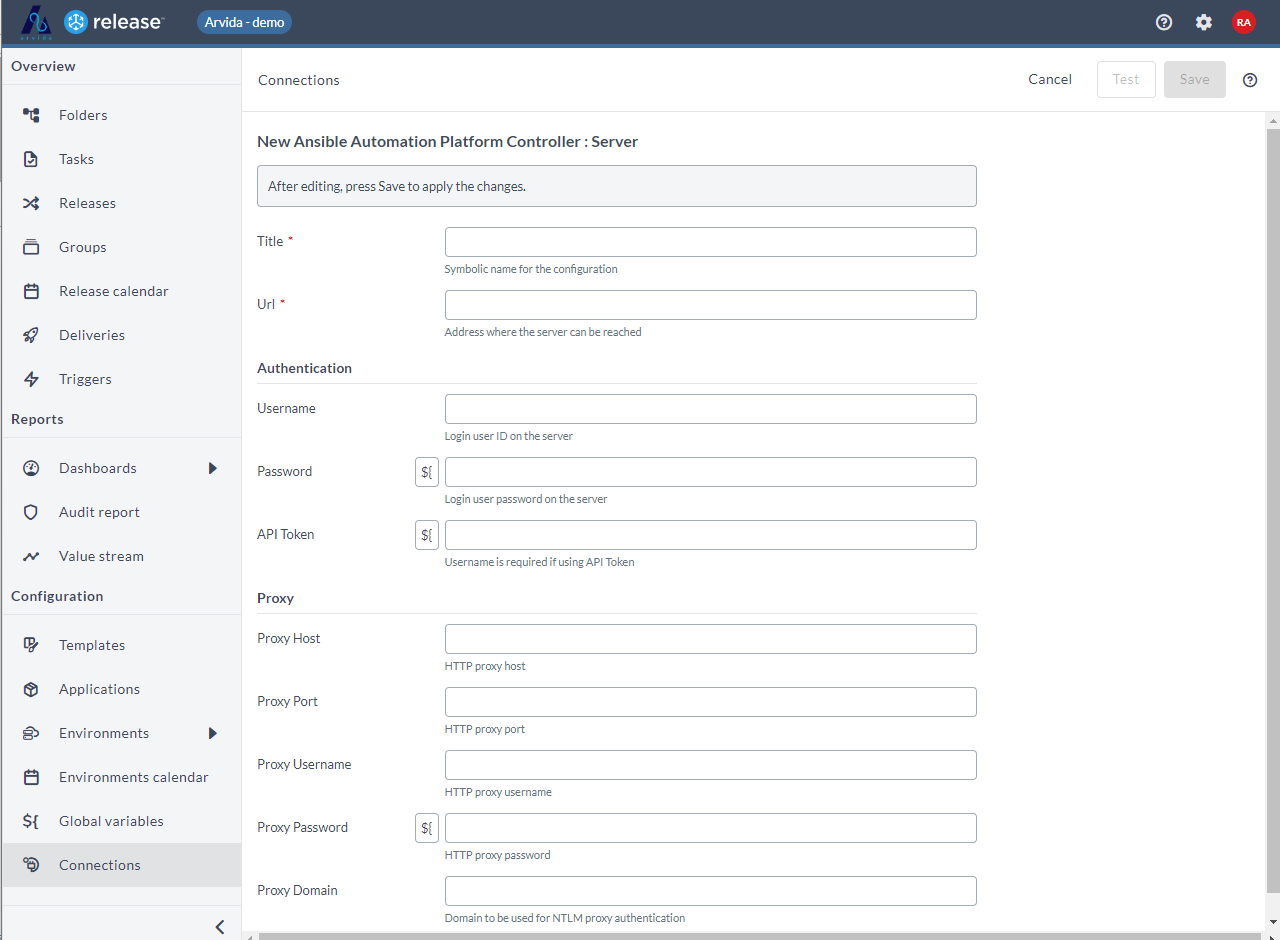Open Global variables from the sidebar

click(x=111, y=820)
